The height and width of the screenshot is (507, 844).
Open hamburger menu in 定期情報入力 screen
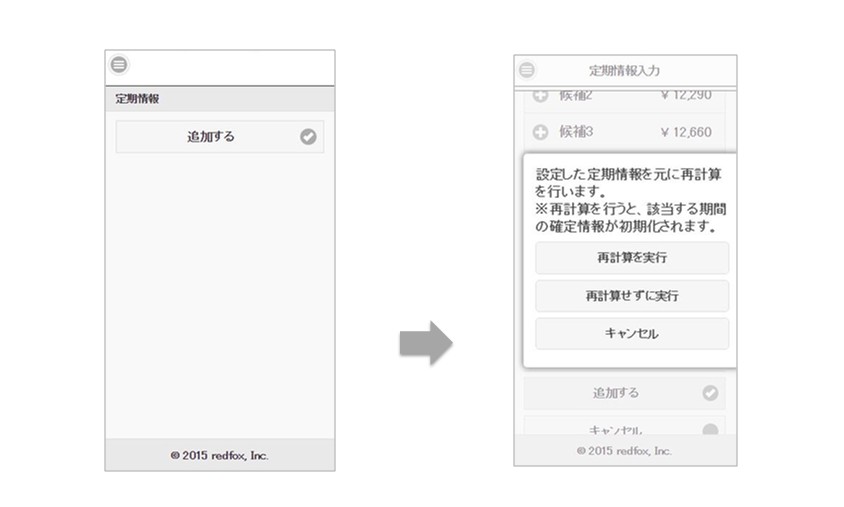[x=527, y=70]
